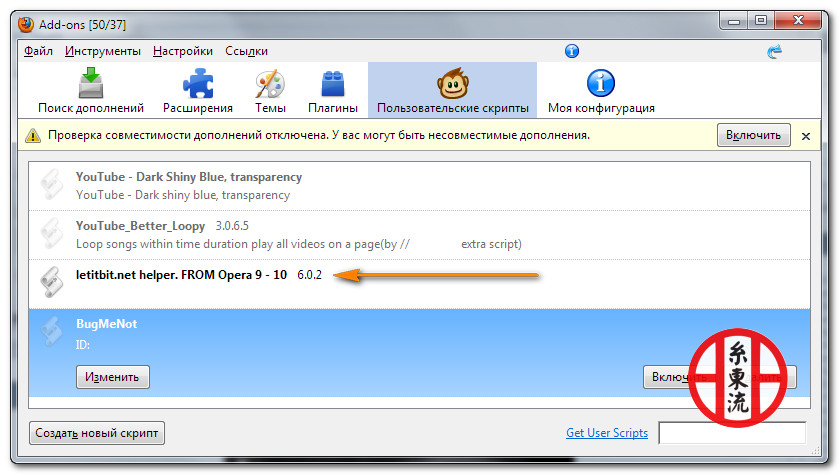This screenshot has height=475, width=840.
Task: Open the Темы palette icon
Action: click(270, 84)
